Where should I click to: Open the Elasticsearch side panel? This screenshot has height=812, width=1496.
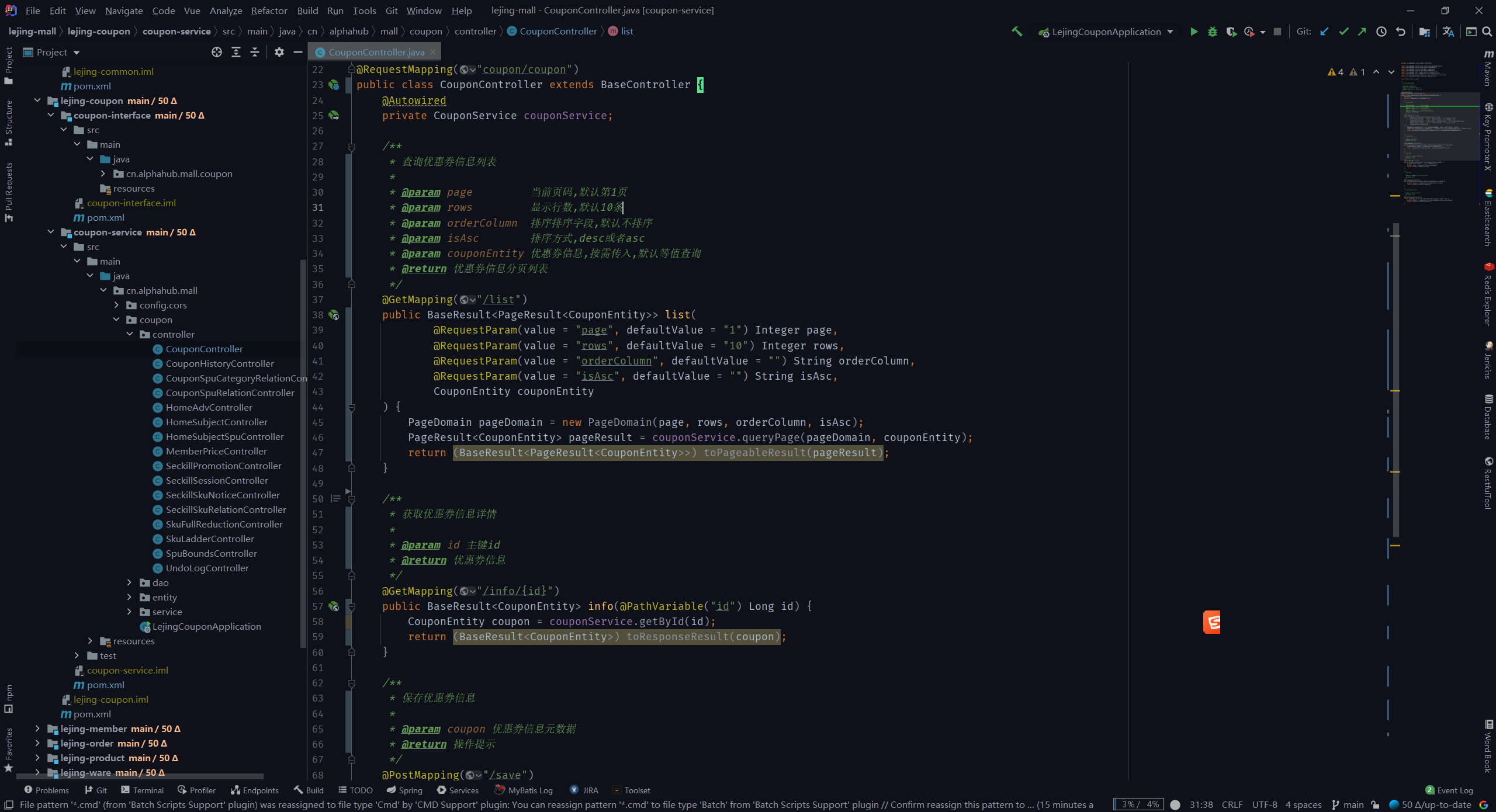pyautogui.click(x=1488, y=217)
